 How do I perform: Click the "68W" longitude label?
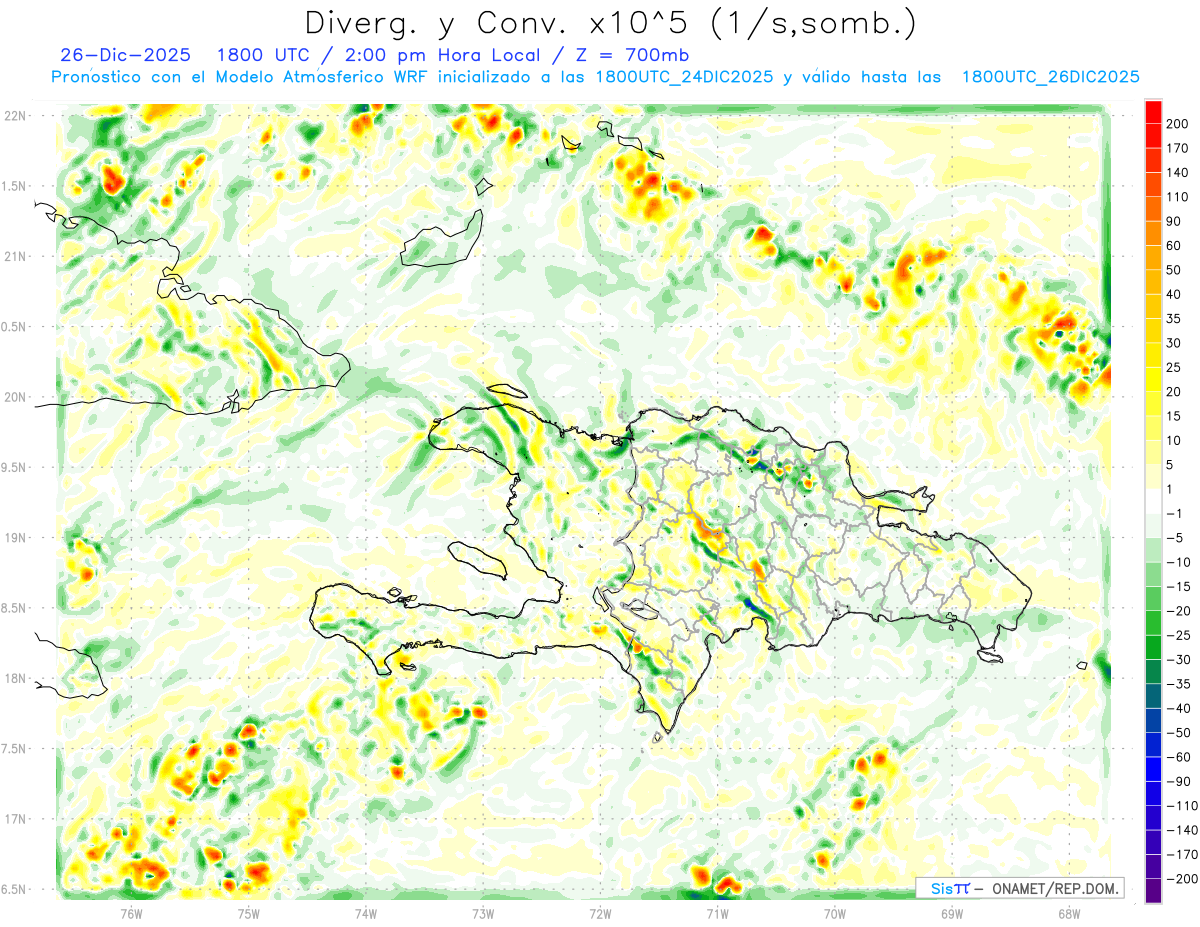1069,914
